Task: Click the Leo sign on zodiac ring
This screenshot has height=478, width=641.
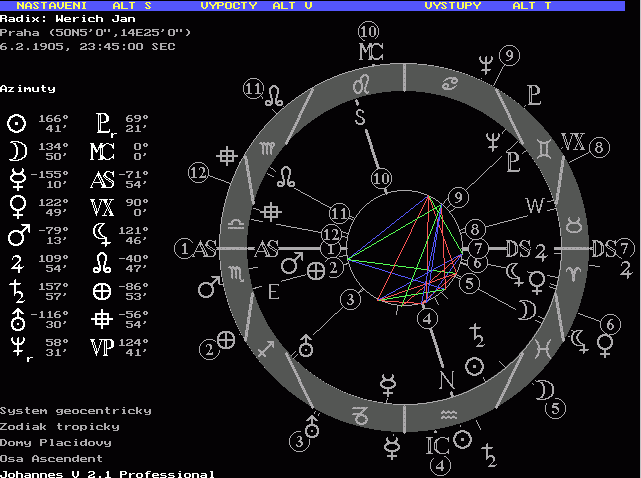Action: click(x=361, y=85)
